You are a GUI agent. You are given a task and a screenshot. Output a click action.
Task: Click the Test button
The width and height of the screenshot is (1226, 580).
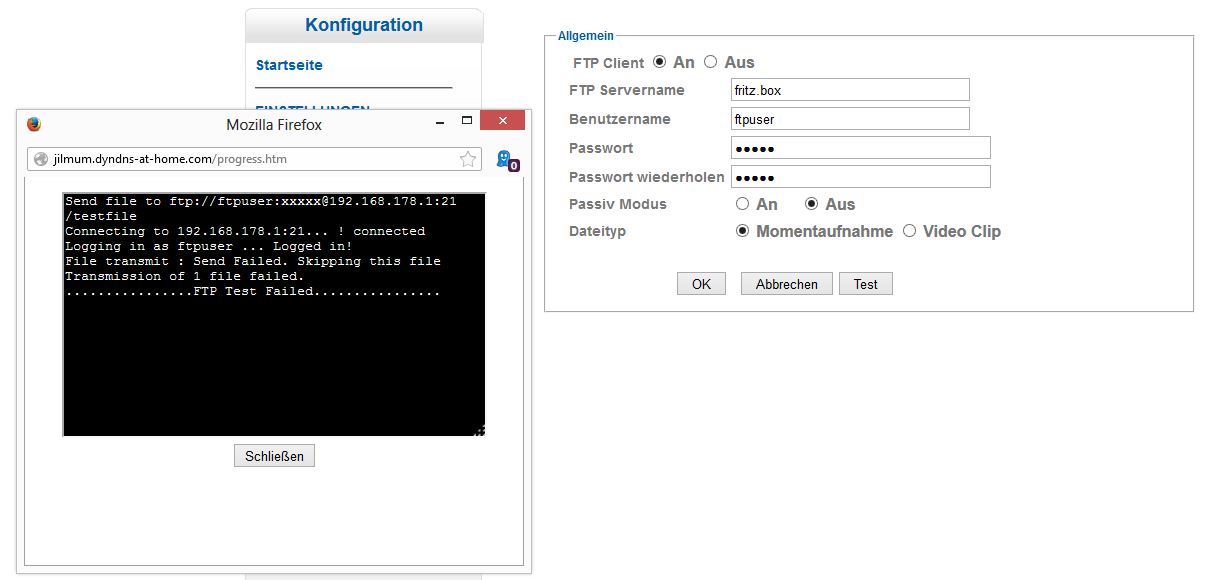865,284
